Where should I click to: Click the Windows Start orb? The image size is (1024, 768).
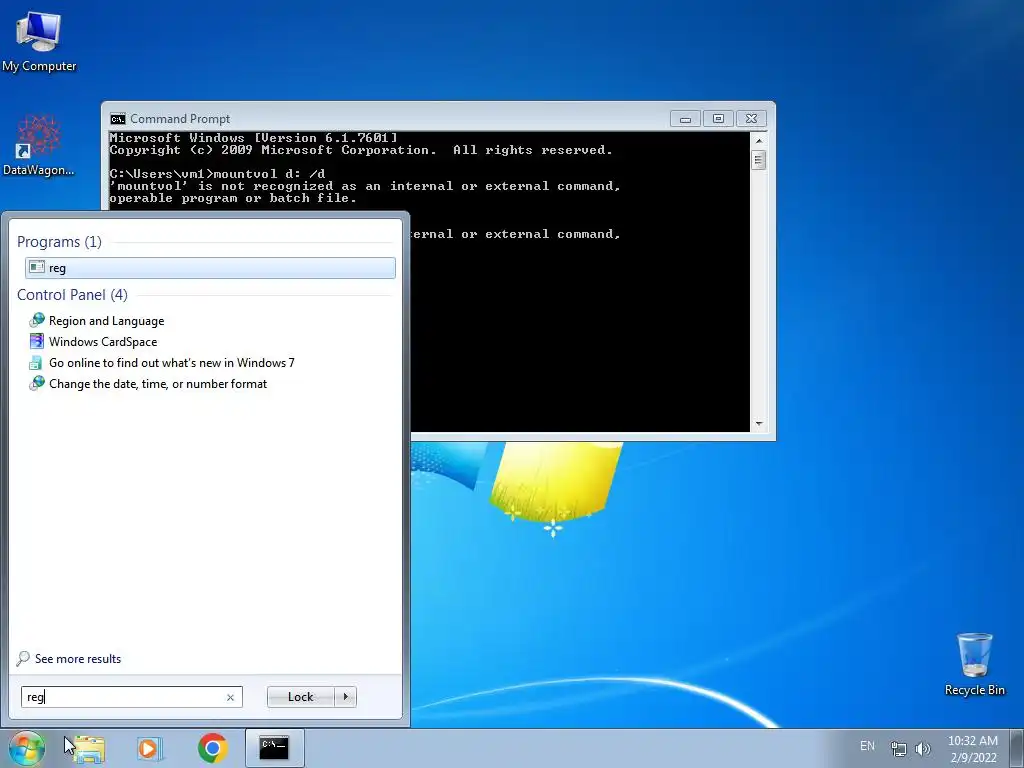27,748
